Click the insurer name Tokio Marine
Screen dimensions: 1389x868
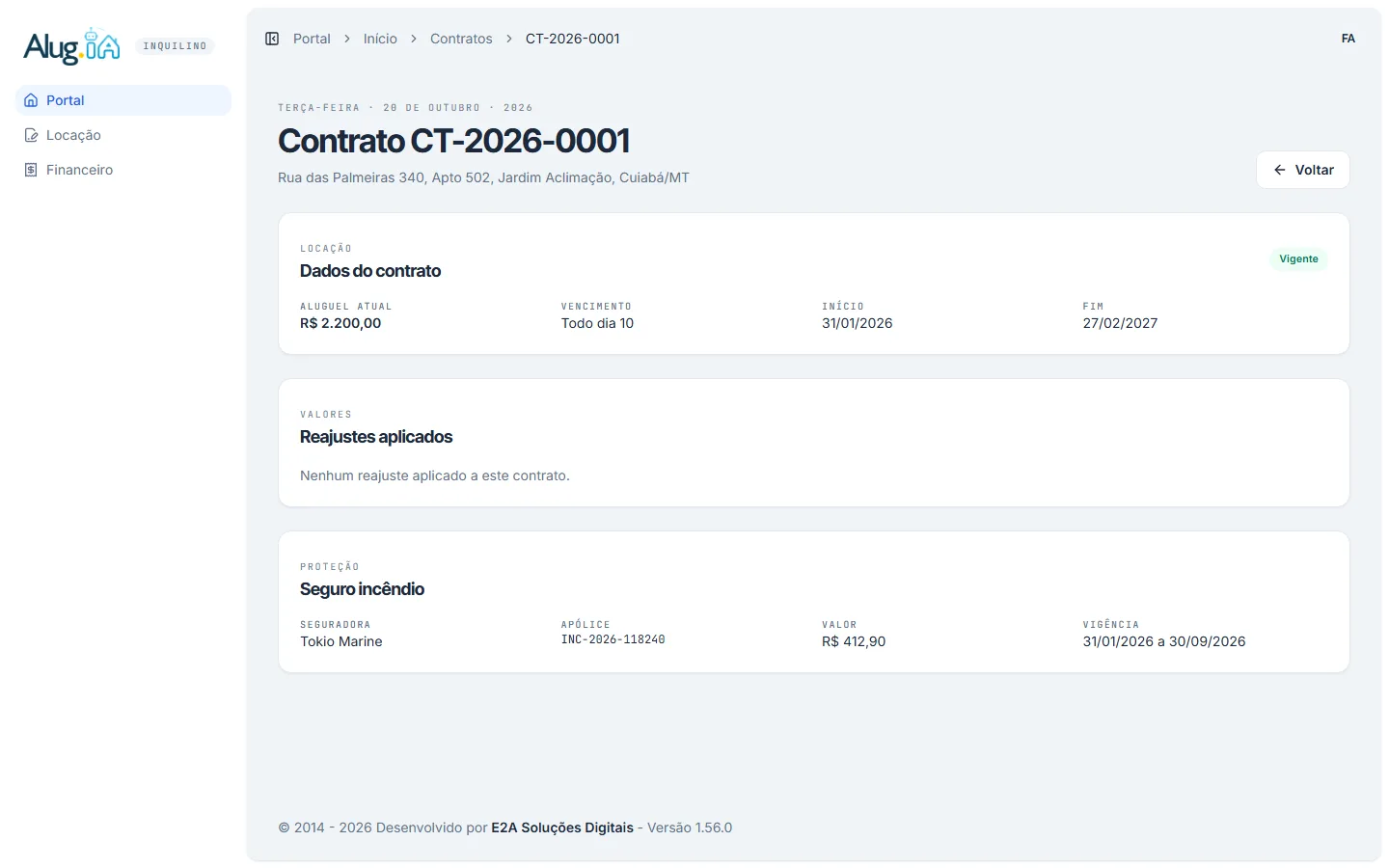(x=341, y=641)
